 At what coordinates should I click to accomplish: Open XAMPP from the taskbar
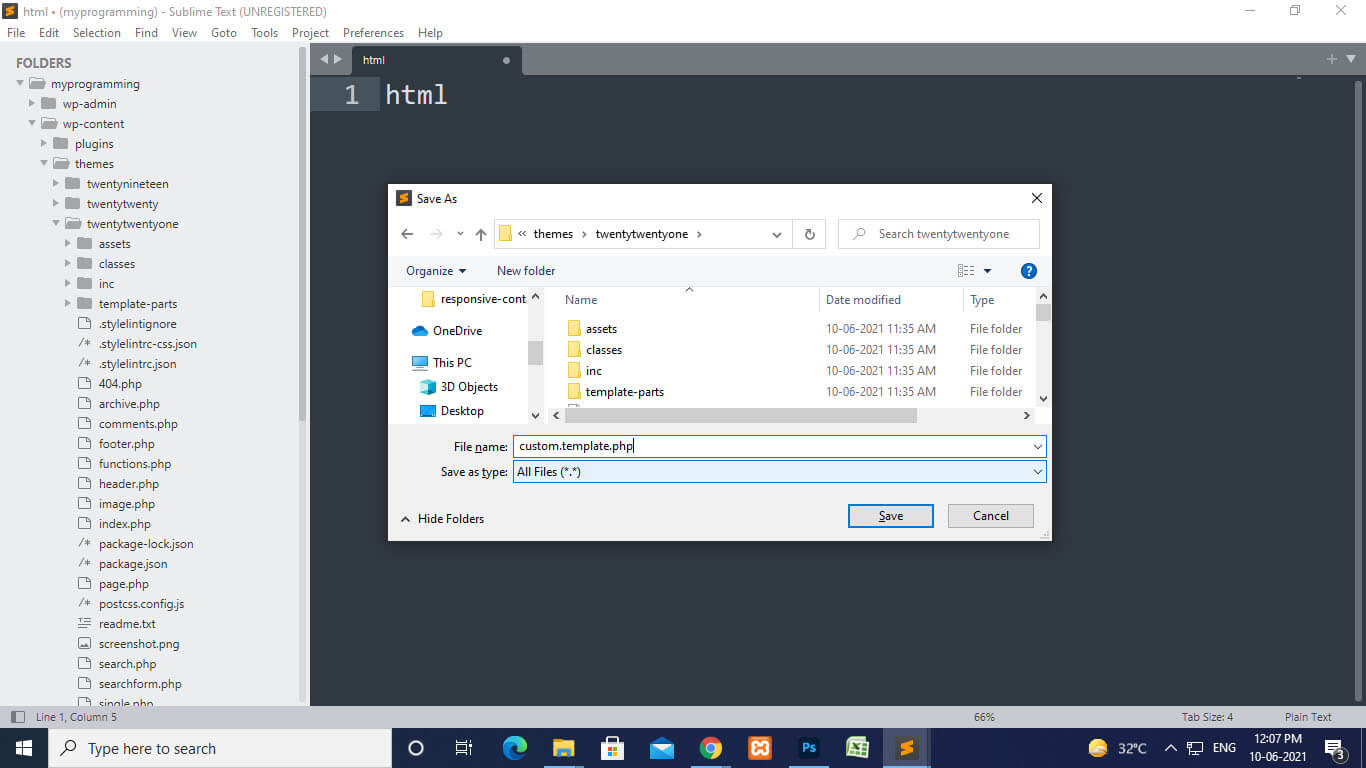coord(760,748)
